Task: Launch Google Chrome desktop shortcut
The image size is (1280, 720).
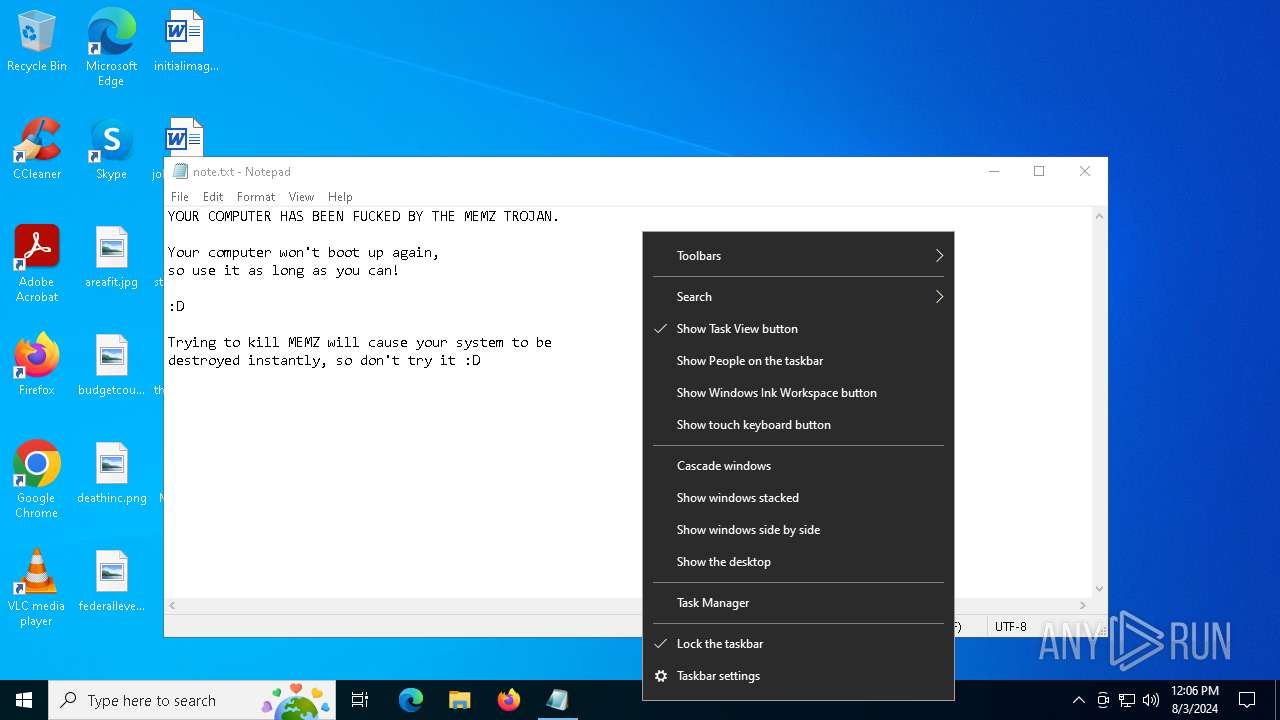Action: [37, 480]
